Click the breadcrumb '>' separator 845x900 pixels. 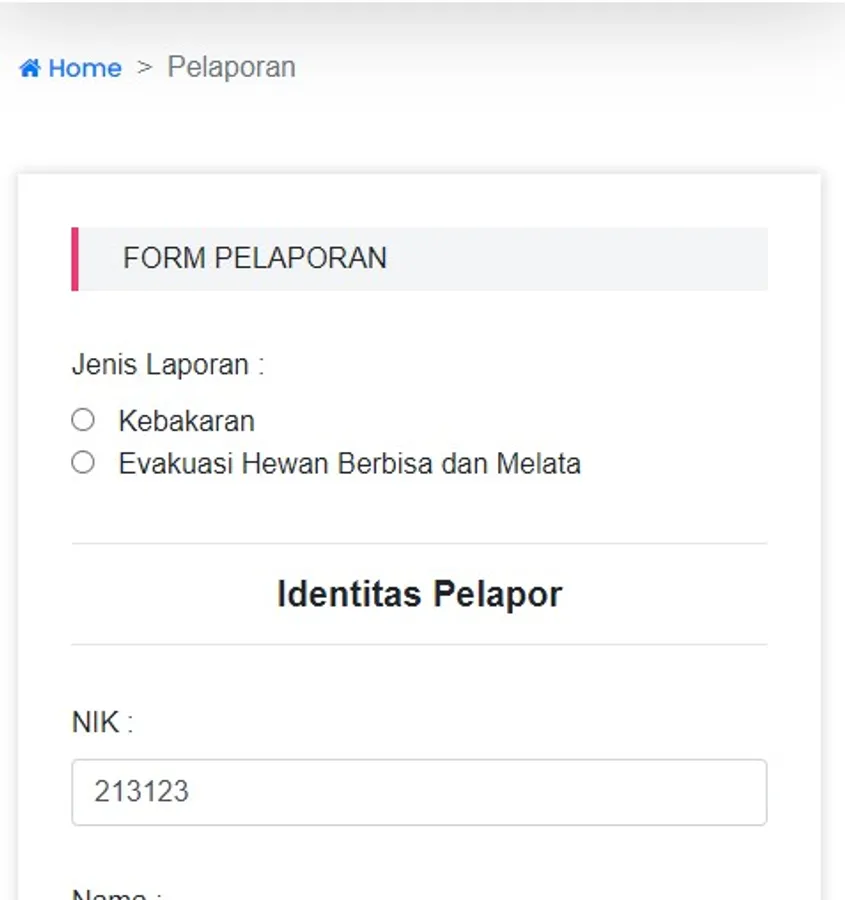[144, 67]
